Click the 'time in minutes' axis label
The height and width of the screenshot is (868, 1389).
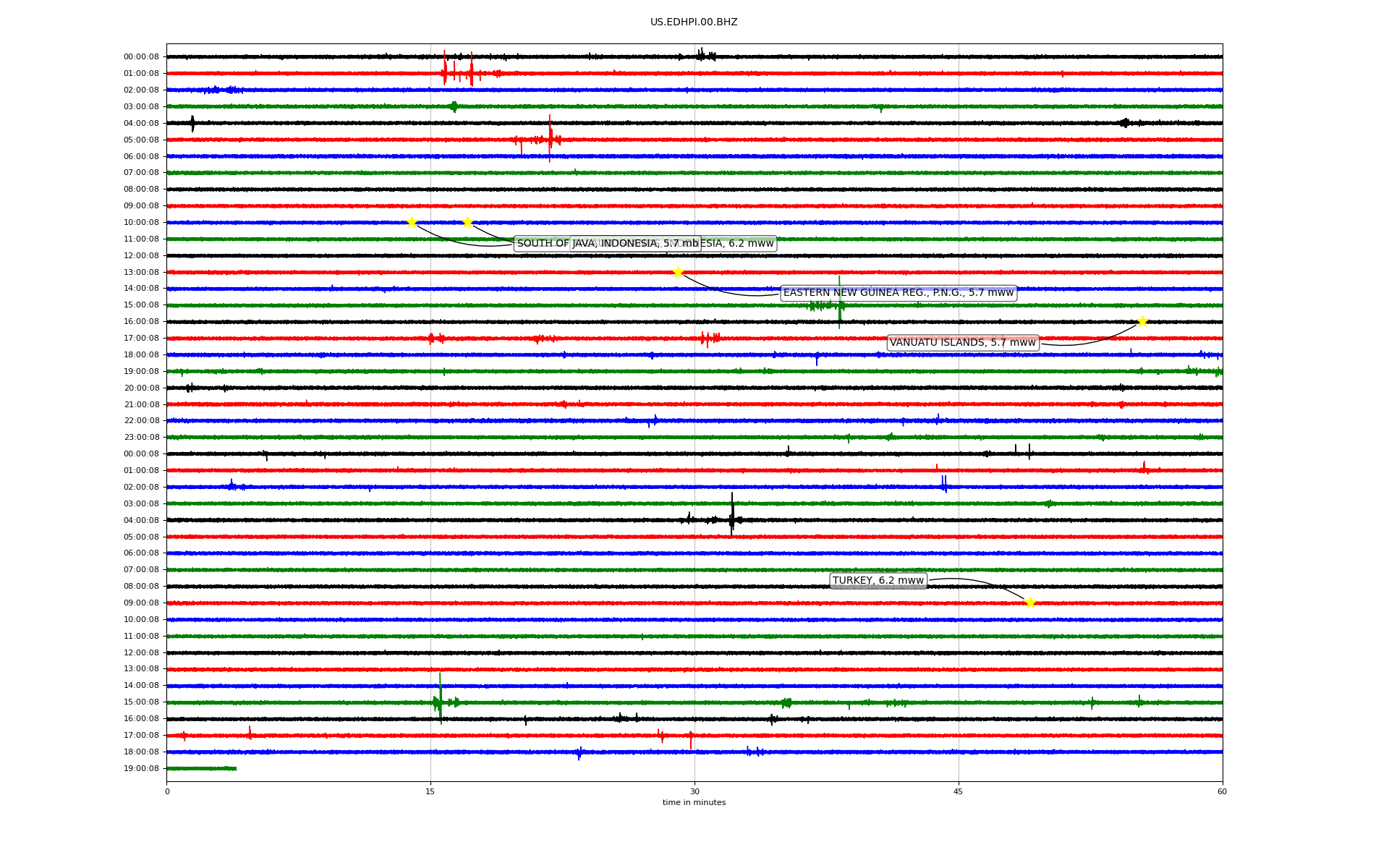point(694,802)
